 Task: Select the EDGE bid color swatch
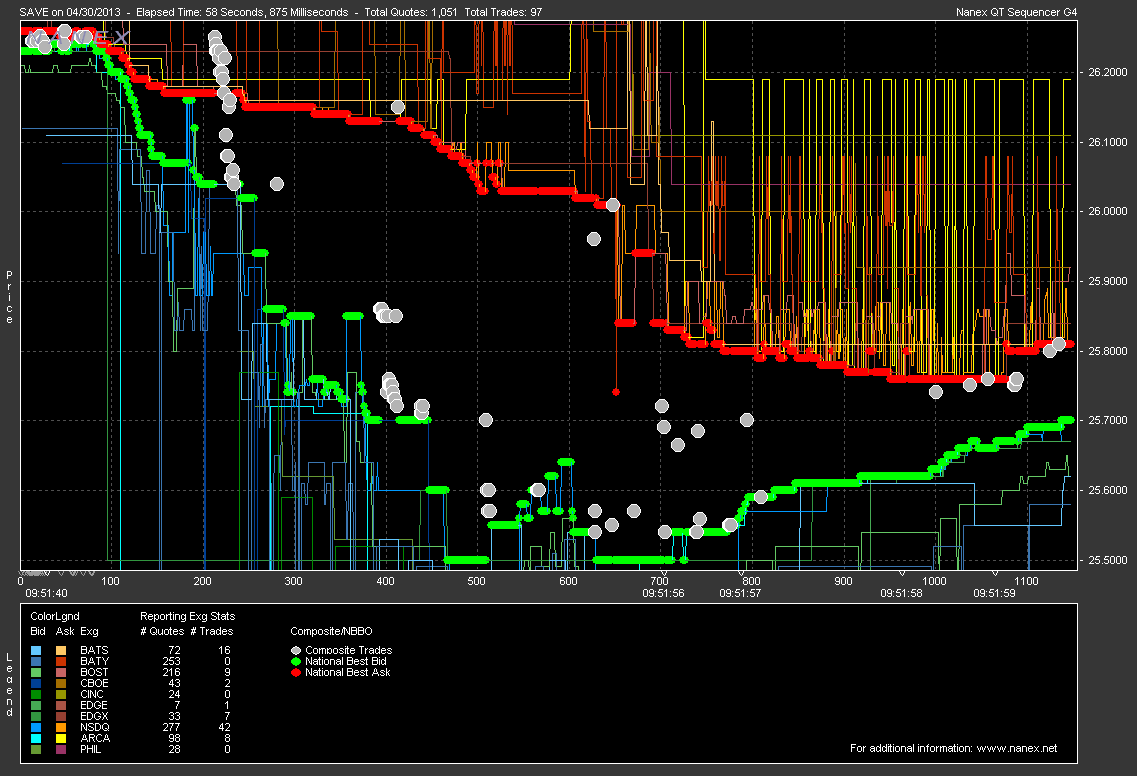click(x=37, y=705)
